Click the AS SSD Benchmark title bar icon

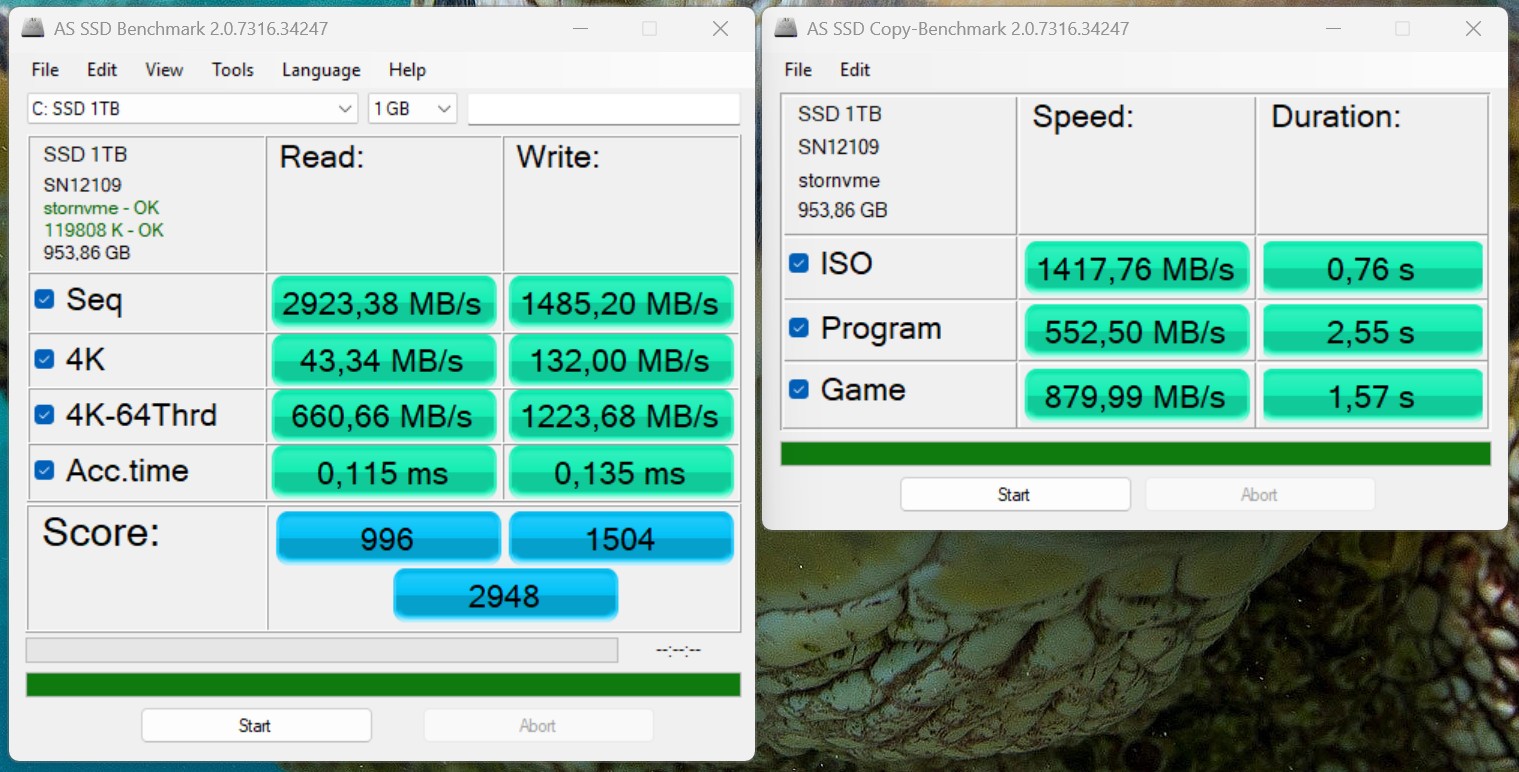click(x=33, y=29)
